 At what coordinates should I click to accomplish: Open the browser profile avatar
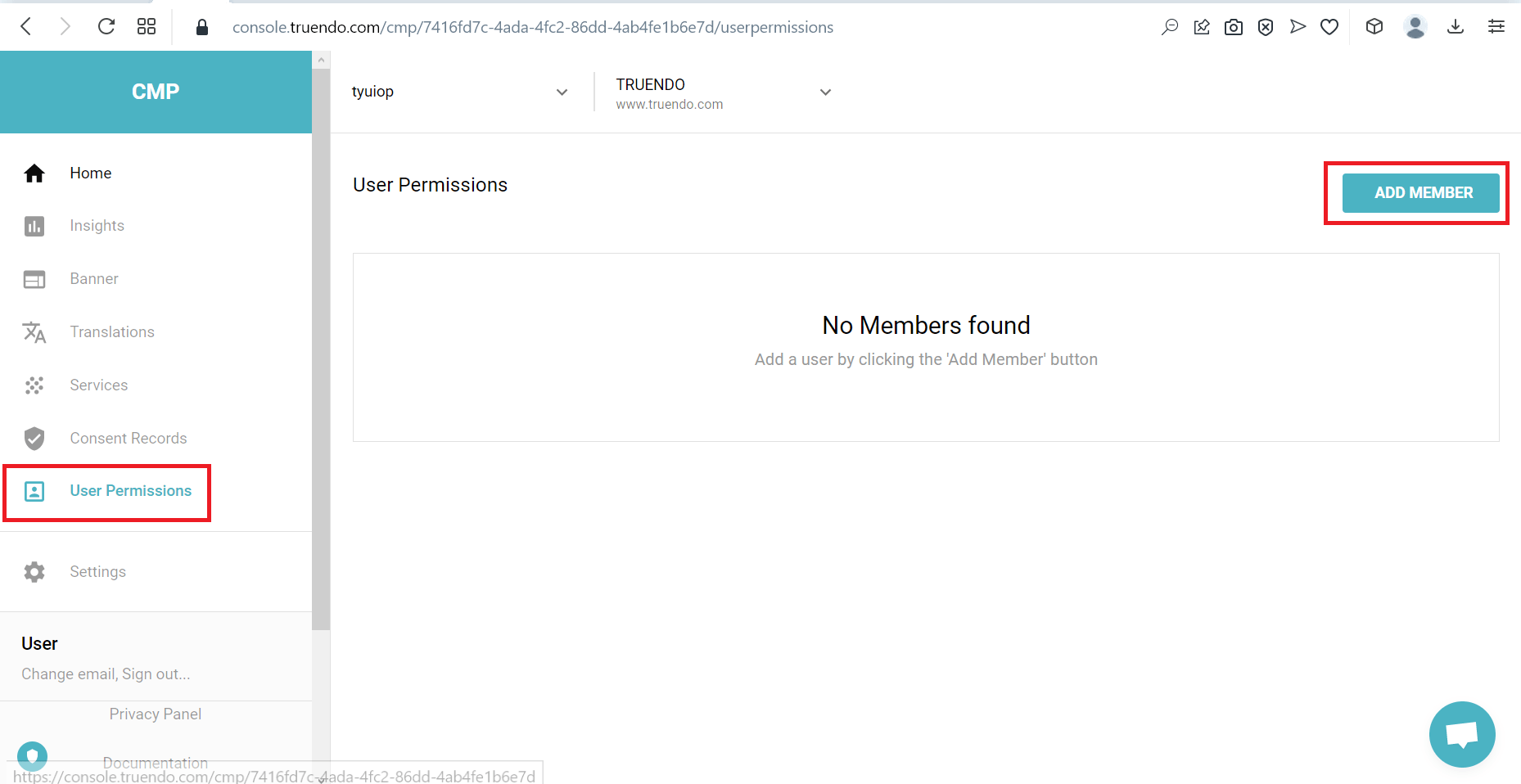[1415, 27]
